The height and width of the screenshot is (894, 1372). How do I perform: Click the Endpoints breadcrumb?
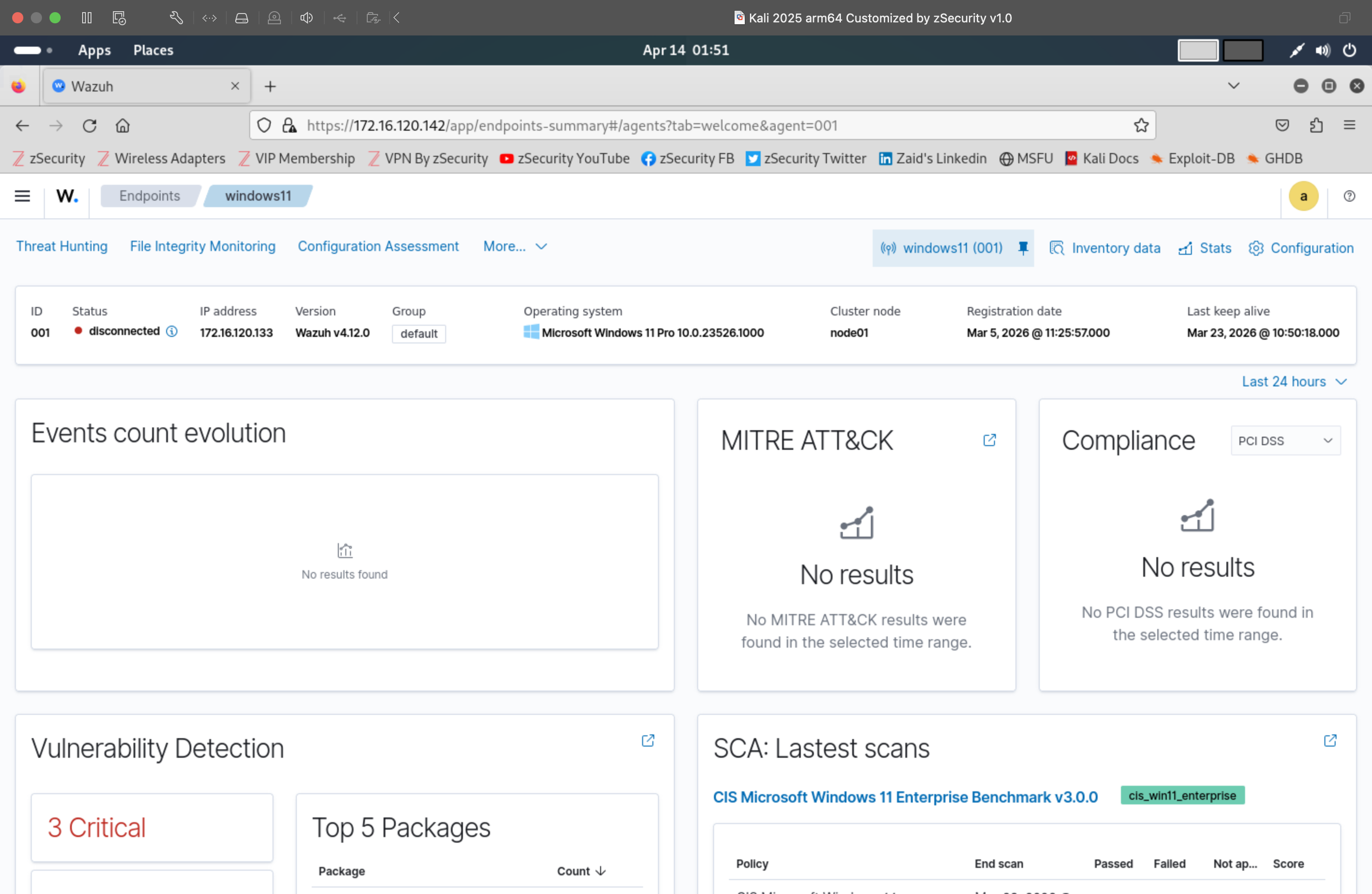pos(149,196)
